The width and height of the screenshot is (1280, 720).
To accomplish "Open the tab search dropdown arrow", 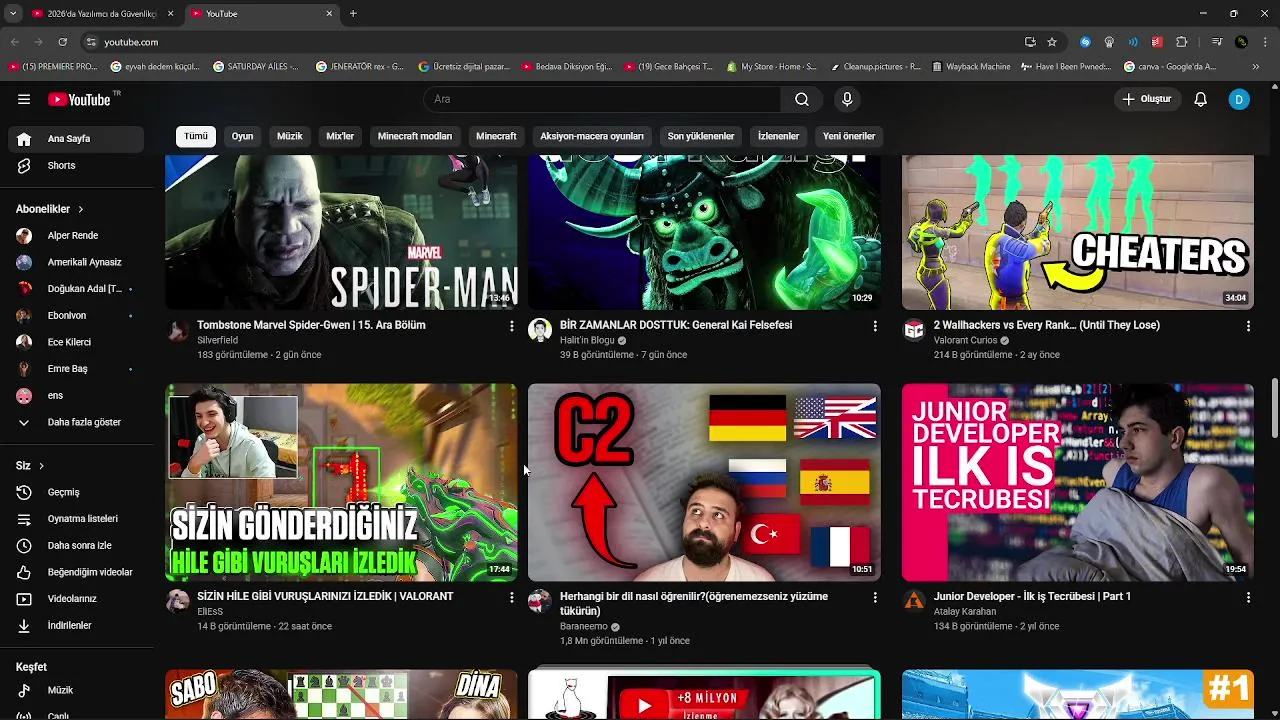I will pyautogui.click(x=12, y=14).
